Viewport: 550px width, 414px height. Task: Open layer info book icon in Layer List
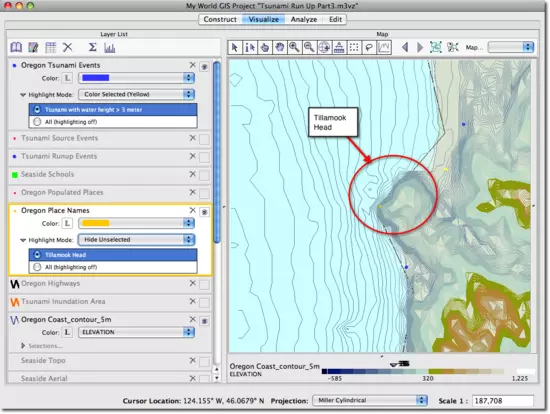16,47
